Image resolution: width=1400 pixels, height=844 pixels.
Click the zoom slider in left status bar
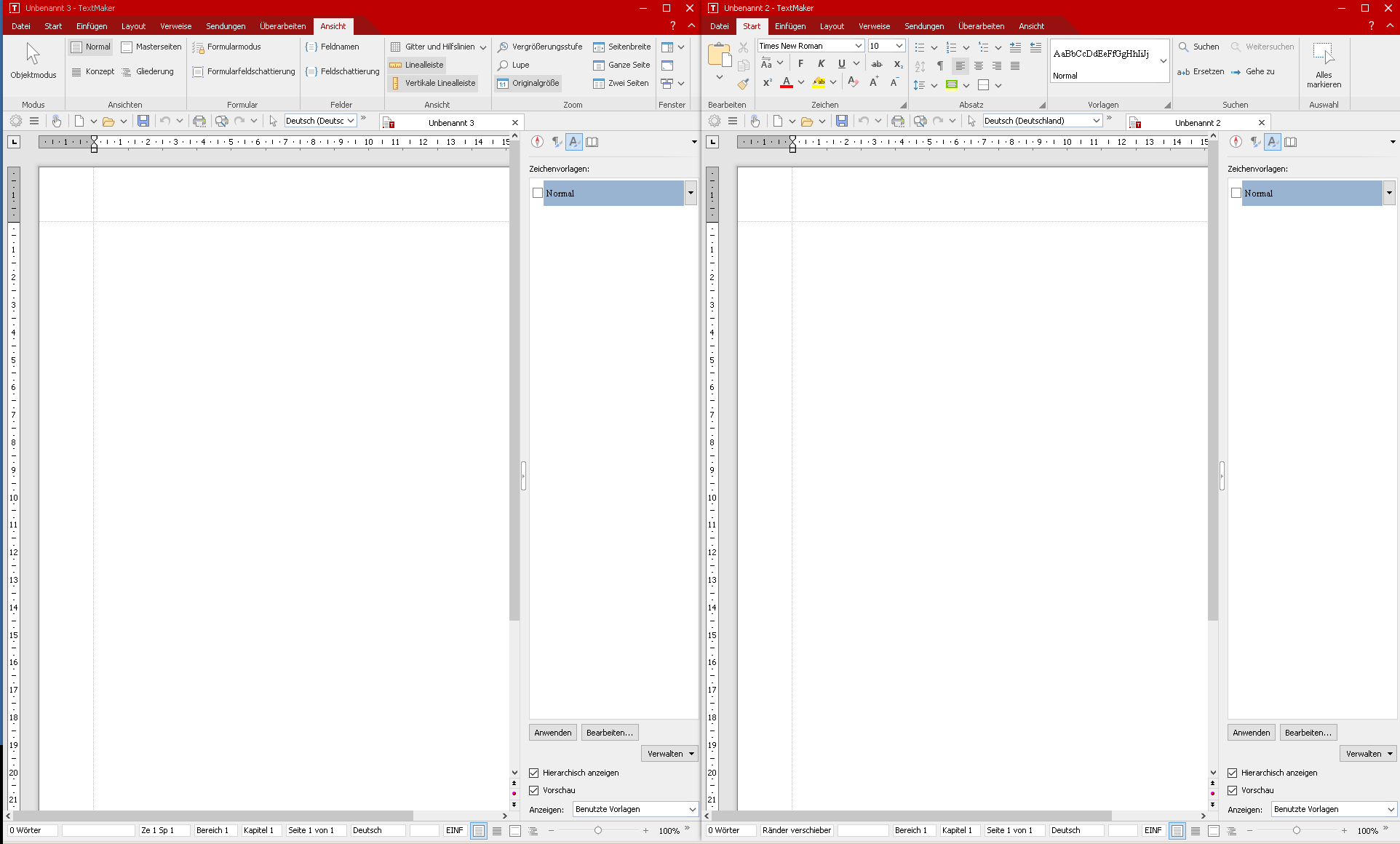click(x=598, y=830)
